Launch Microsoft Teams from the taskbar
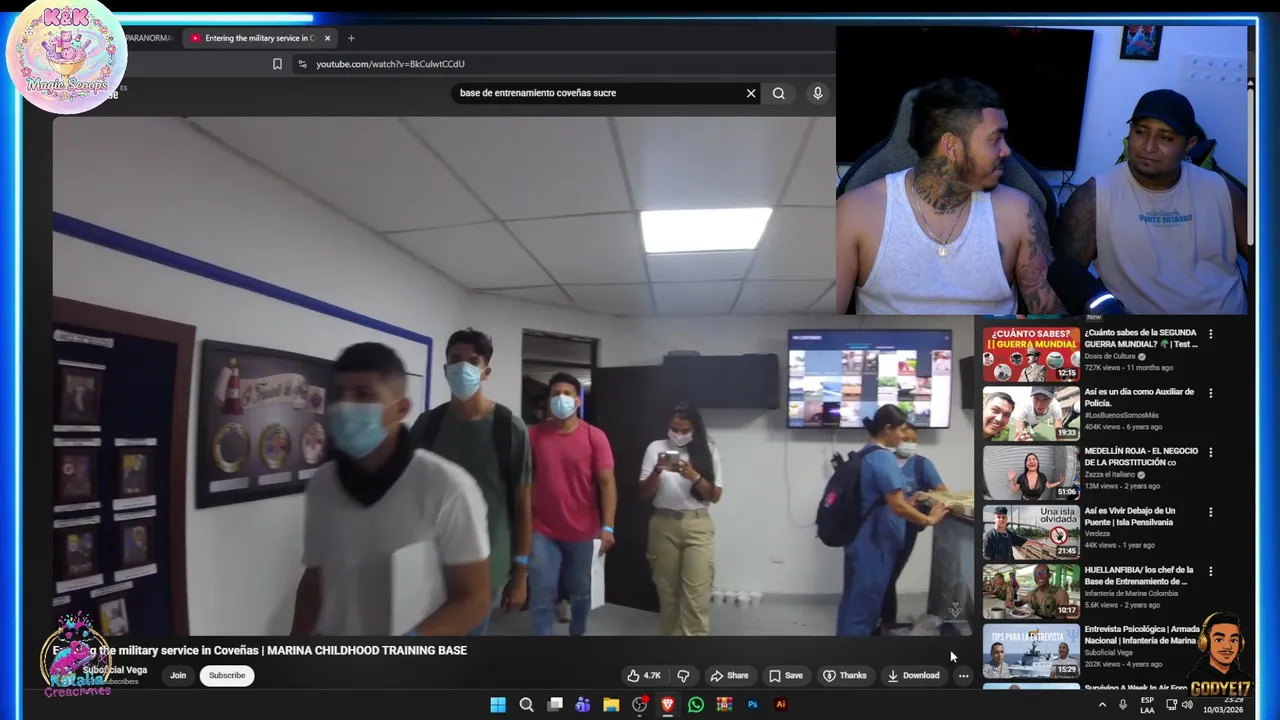 point(583,704)
